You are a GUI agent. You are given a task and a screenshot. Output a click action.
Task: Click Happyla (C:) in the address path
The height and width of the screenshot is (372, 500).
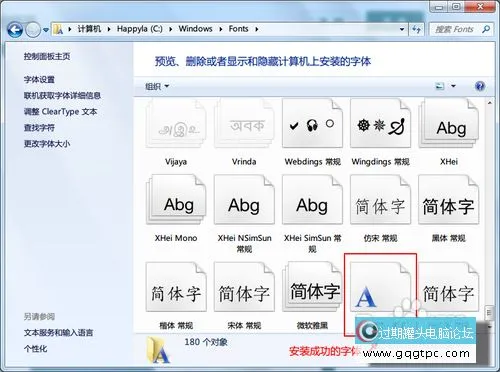point(140,29)
